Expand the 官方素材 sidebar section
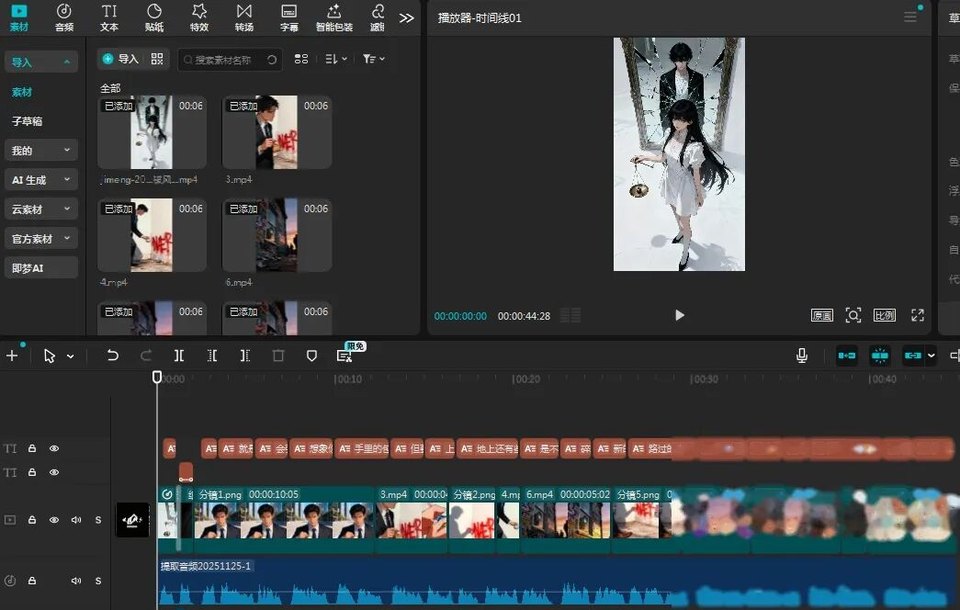960x610 pixels. pos(41,238)
